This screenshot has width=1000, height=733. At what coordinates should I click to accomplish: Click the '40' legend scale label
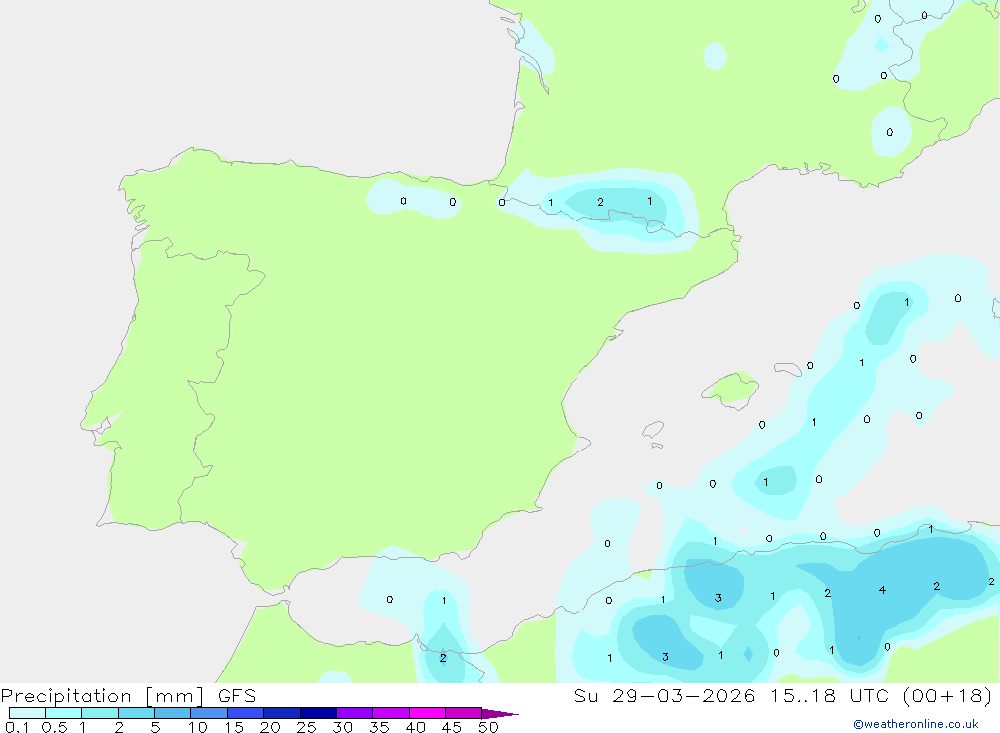(415, 727)
